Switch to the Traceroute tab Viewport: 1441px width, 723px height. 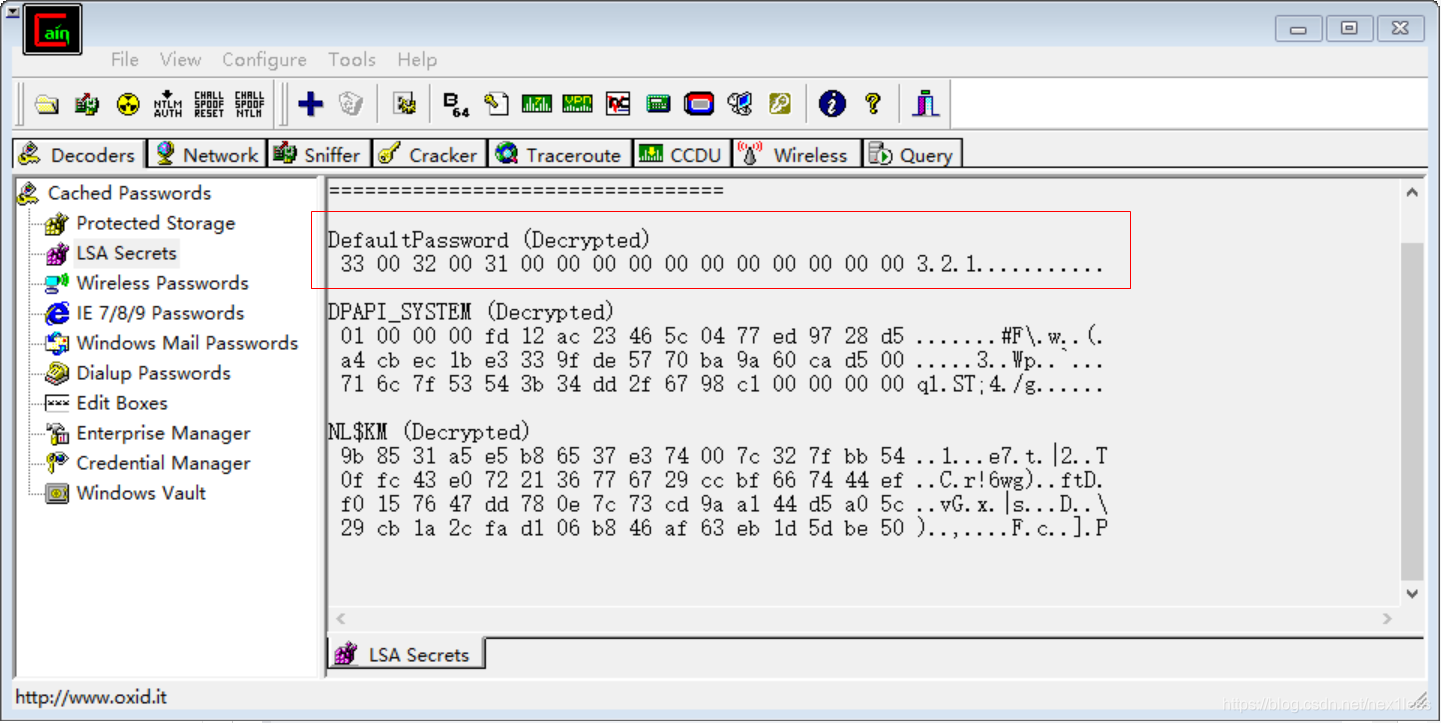point(559,154)
